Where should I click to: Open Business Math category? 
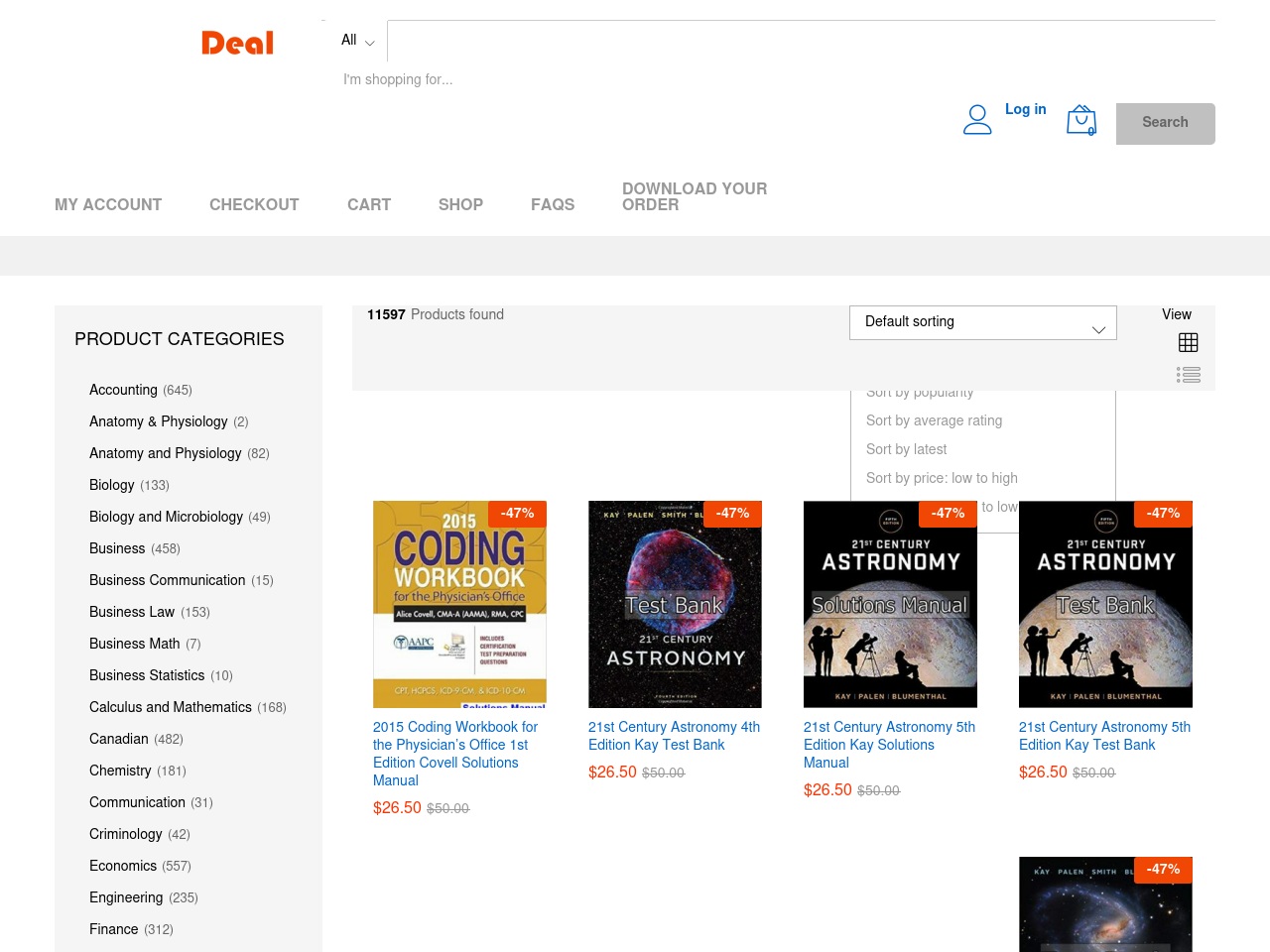coord(135,644)
